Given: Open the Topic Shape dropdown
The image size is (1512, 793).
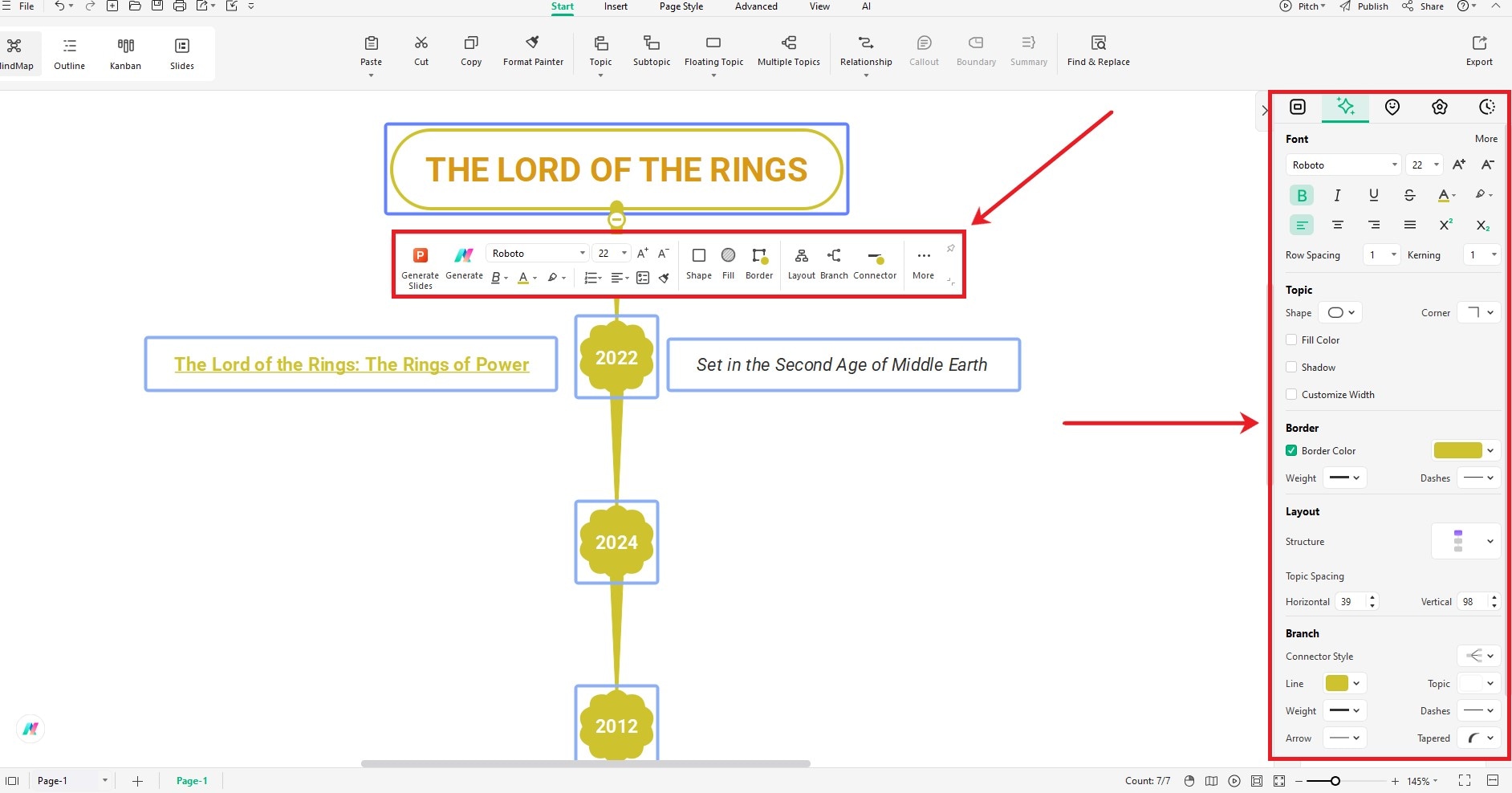Looking at the screenshot, I should 1340,312.
